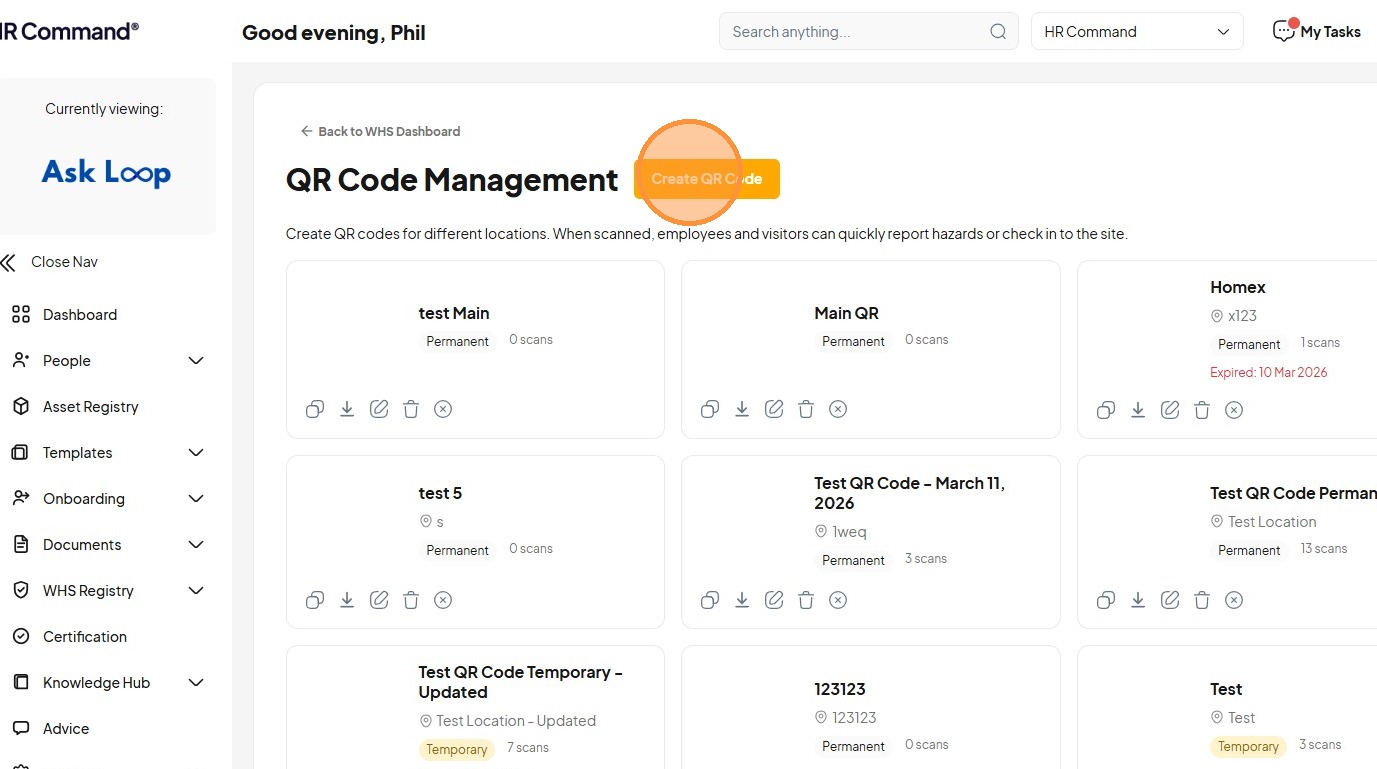Delete the test Main QR code
The image size is (1377, 769).
pos(411,409)
